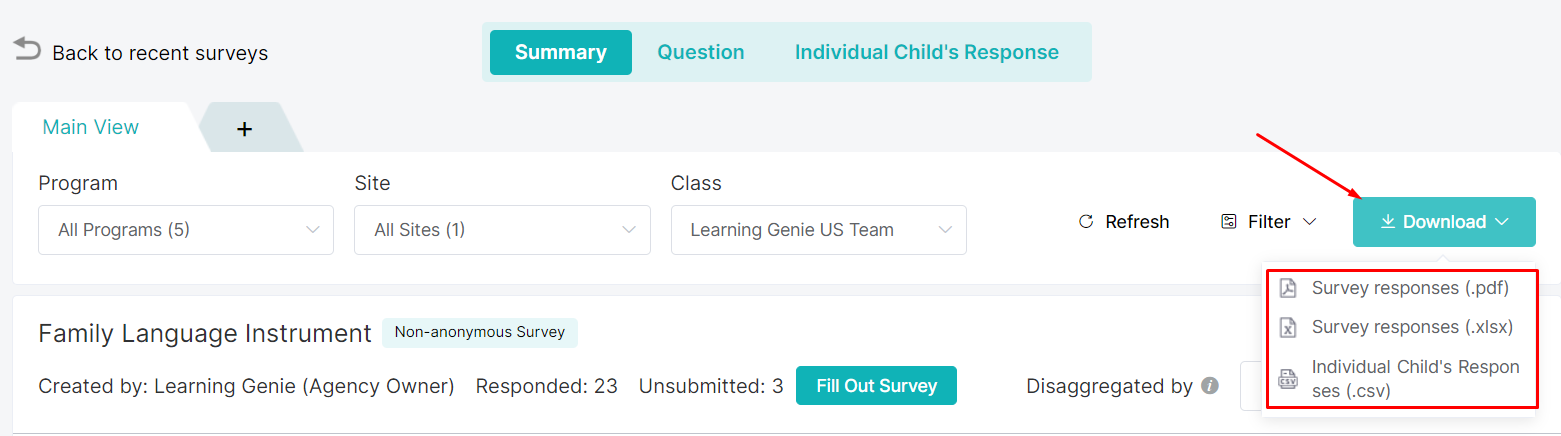Click the Disaggregated by info icon
The height and width of the screenshot is (436, 1561).
point(1210,386)
